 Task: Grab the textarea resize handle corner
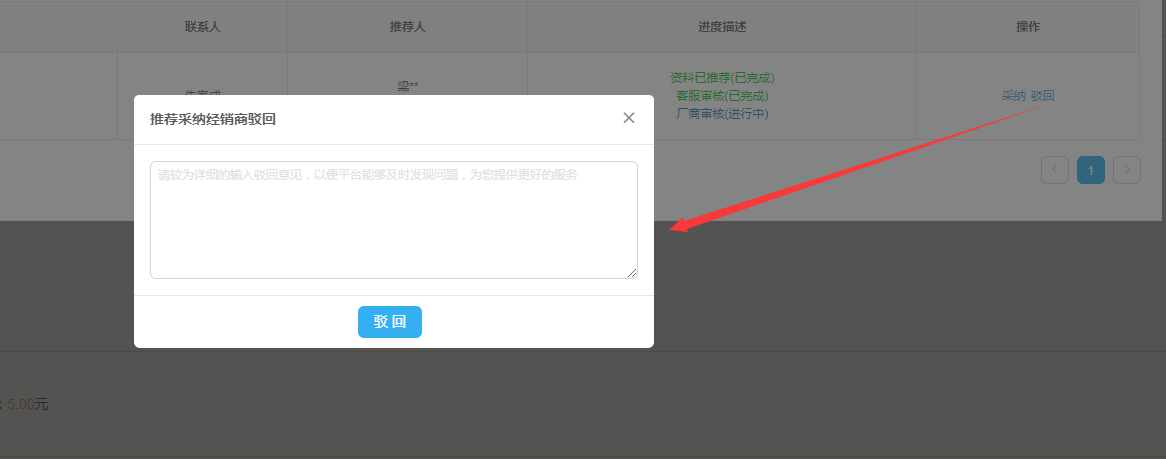(632, 273)
